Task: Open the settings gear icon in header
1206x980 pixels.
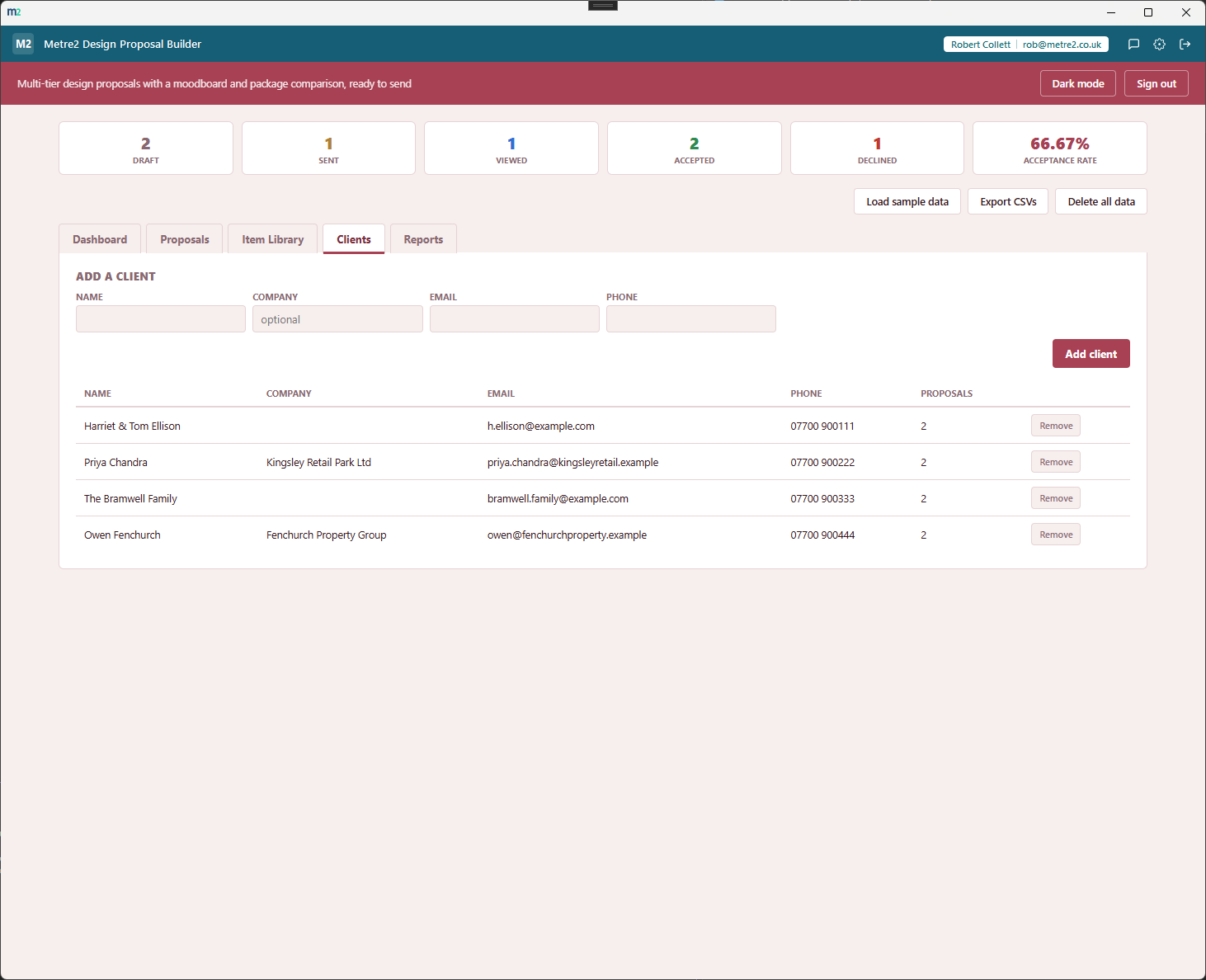Action: point(1159,45)
